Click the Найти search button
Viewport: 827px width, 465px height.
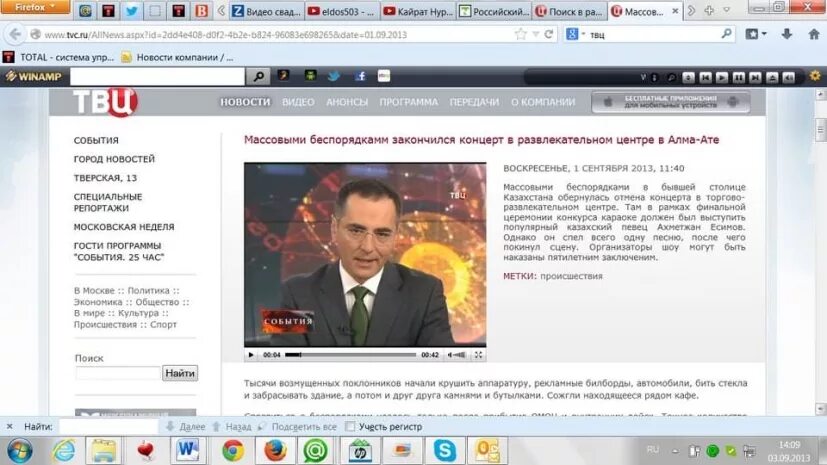coord(180,373)
